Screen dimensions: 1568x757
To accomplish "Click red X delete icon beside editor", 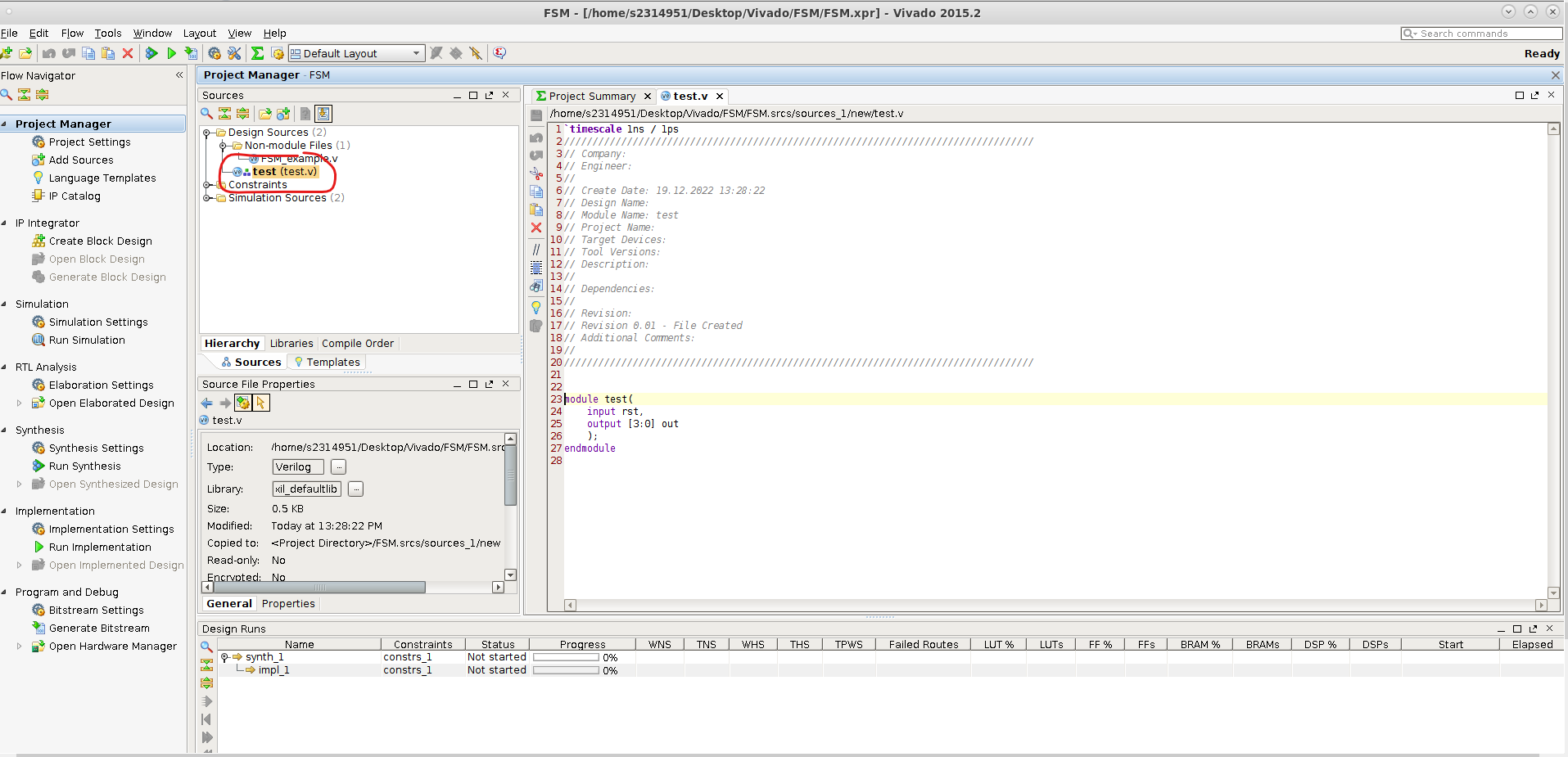I will (536, 228).
